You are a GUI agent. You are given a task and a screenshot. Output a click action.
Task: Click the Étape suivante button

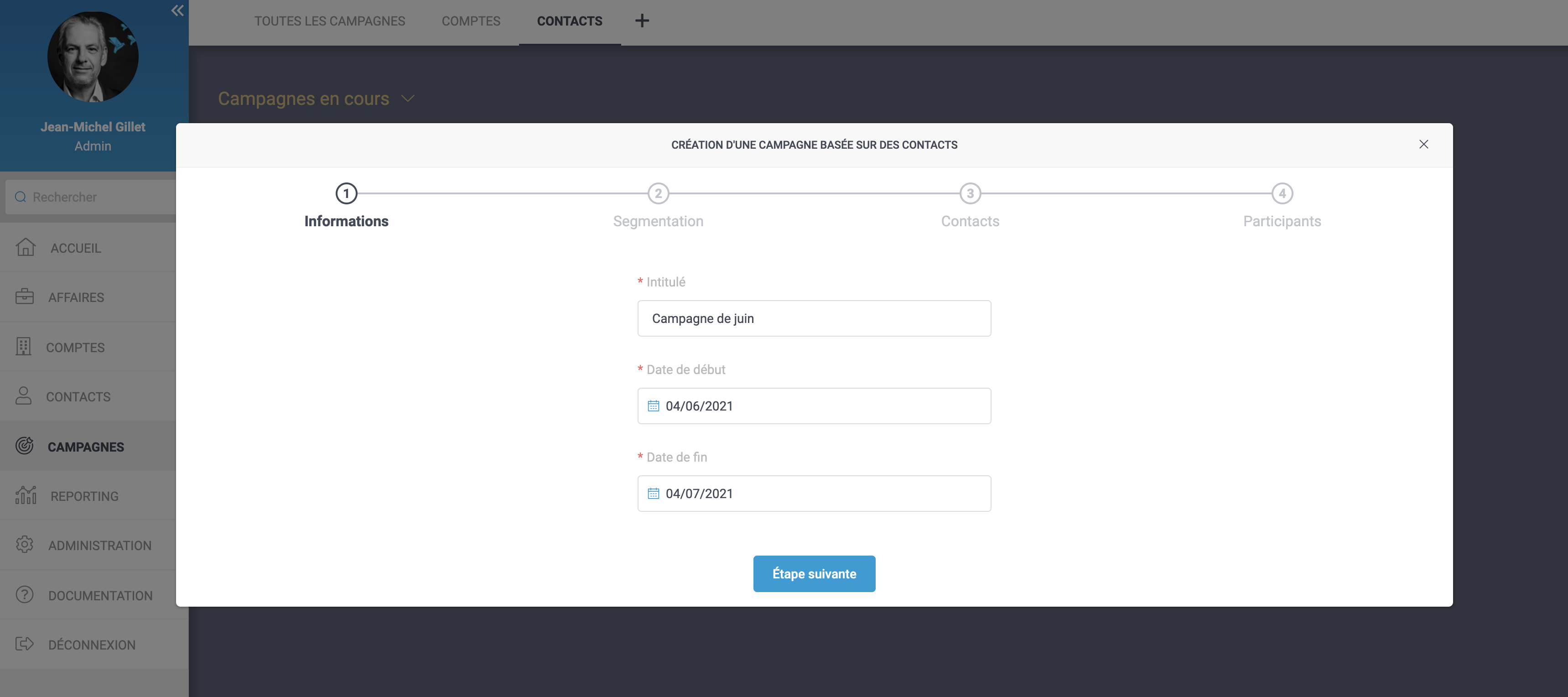pyautogui.click(x=814, y=573)
